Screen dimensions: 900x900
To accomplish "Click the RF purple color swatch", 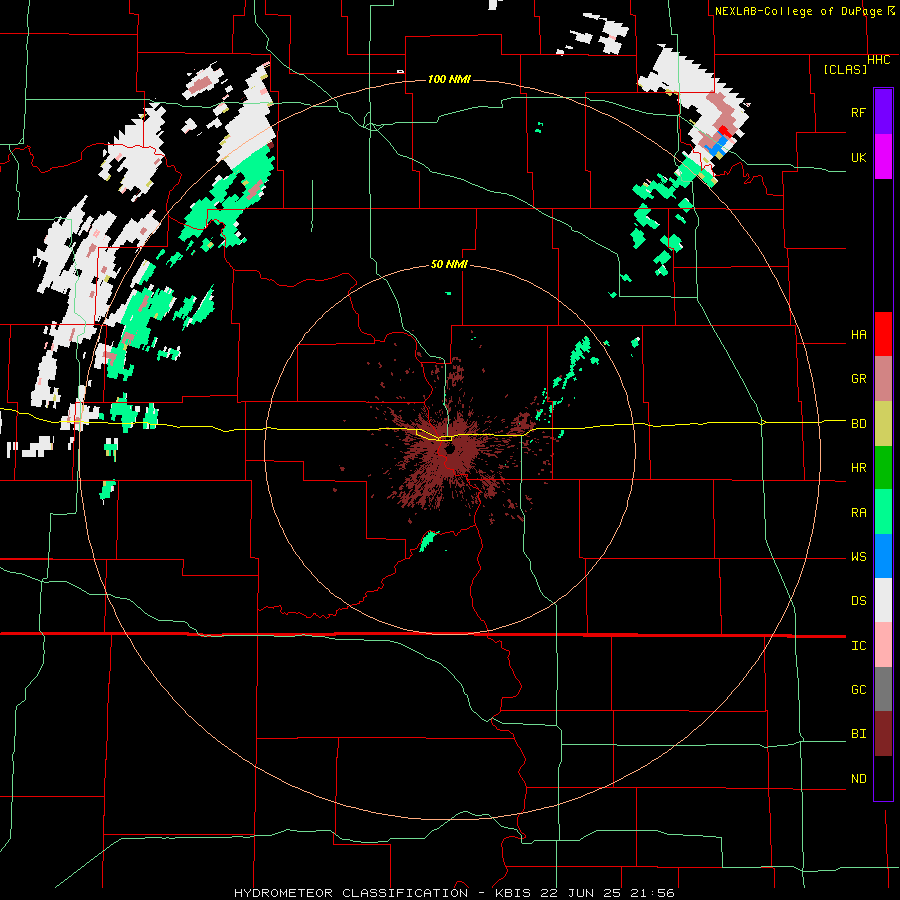I will point(883,112).
